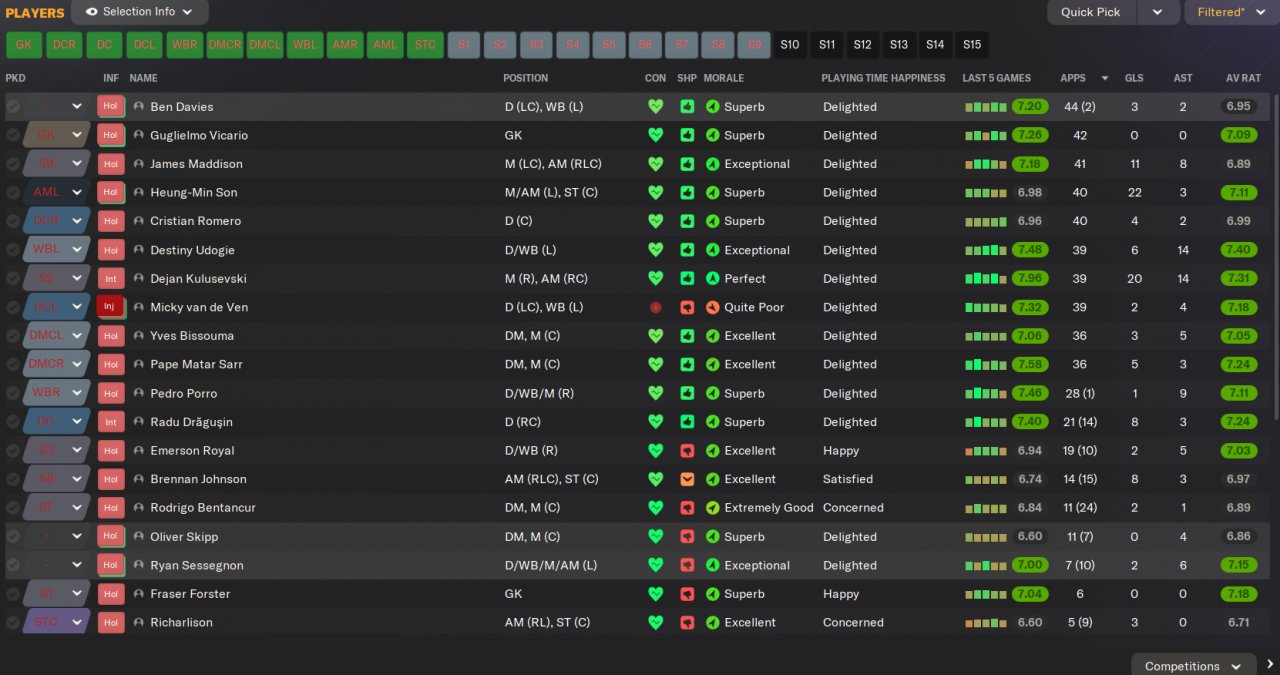Click Bentancur's Concerned playing time status
The height and width of the screenshot is (675, 1280).
[x=853, y=507]
